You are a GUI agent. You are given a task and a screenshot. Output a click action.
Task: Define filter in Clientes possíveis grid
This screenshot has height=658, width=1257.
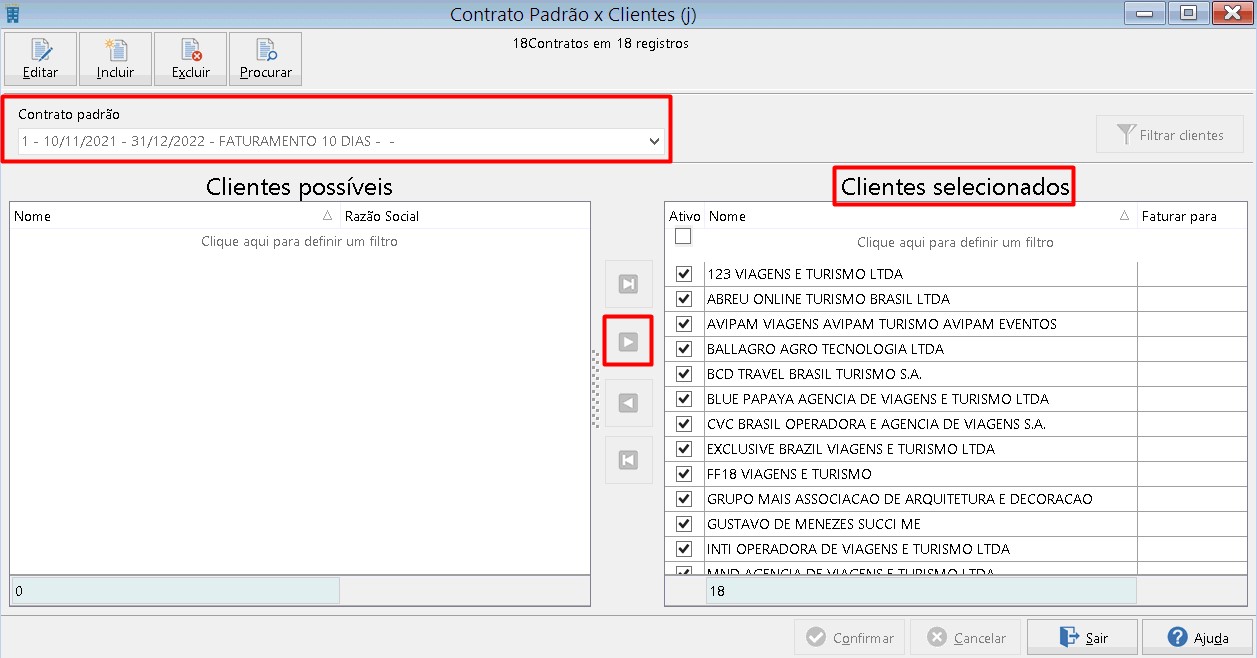tap(300, 241)
